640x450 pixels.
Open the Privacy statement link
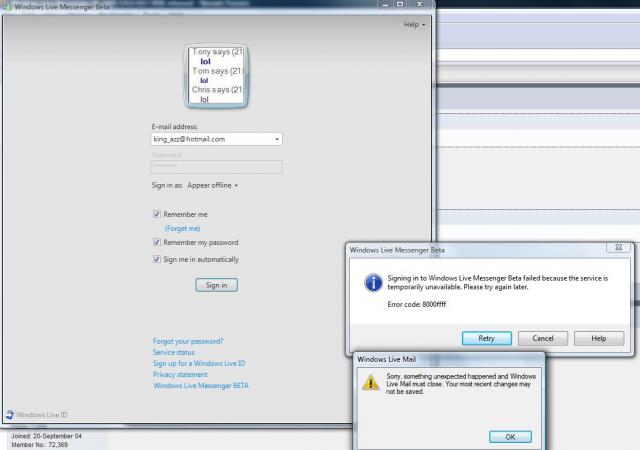coord(180,374)
